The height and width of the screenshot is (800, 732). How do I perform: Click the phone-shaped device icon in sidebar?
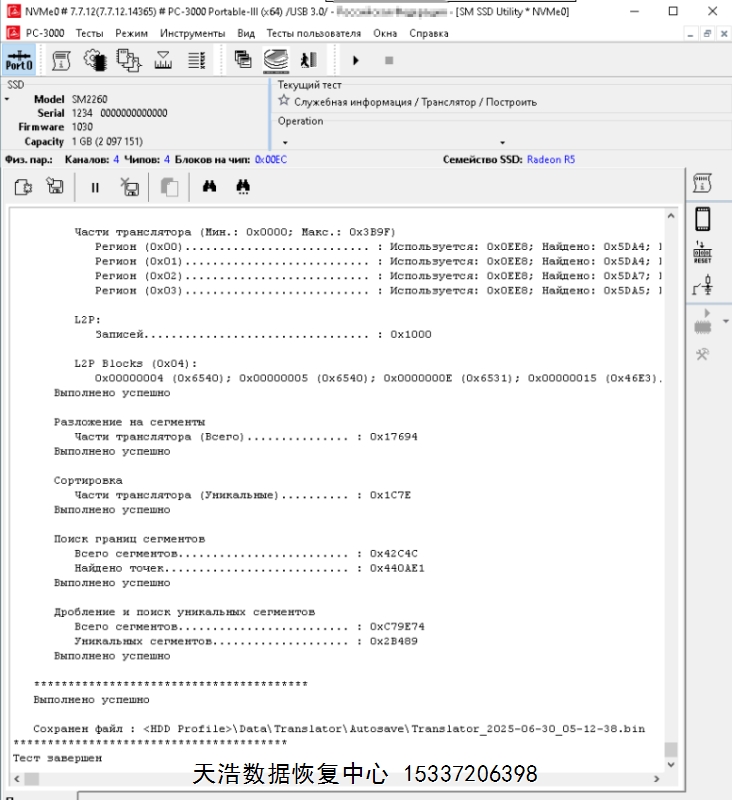tap(702, 218)
